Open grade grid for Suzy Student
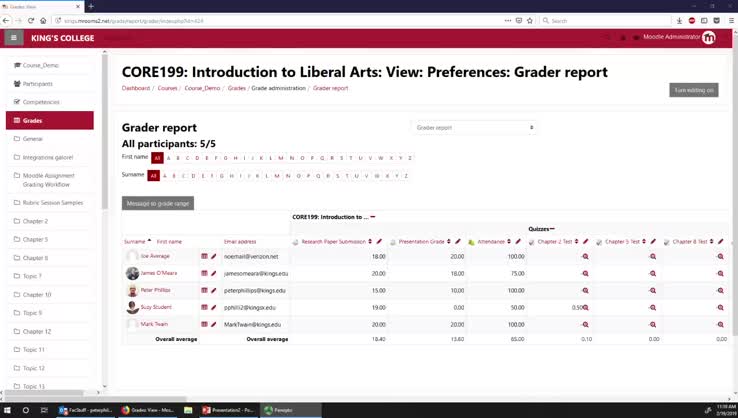Image resolution: width=738 pixels, height=418 pixels. coord(204,307)
